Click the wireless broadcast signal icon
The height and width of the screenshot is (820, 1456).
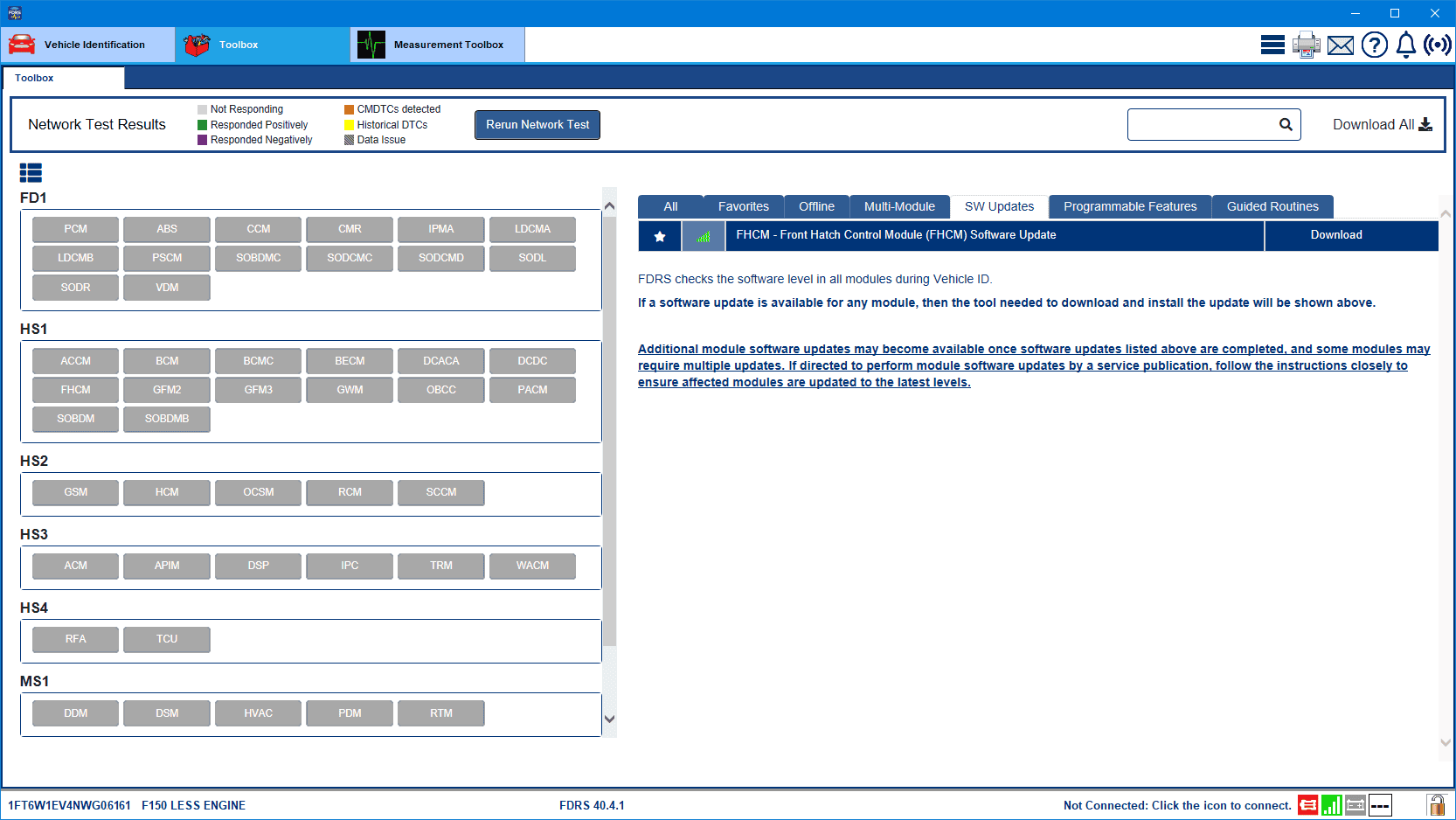[x=1437, y=45]
